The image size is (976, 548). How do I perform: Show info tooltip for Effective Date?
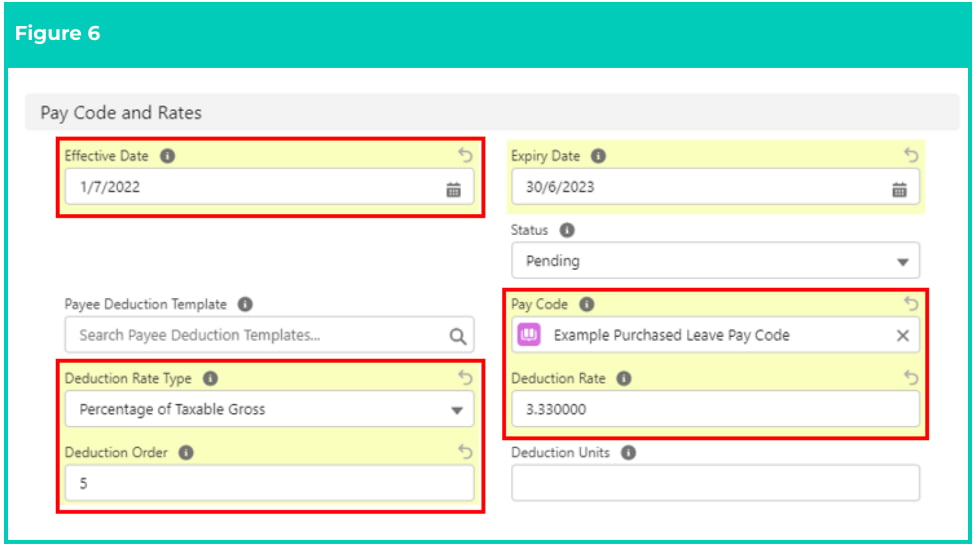pos(167,156)
